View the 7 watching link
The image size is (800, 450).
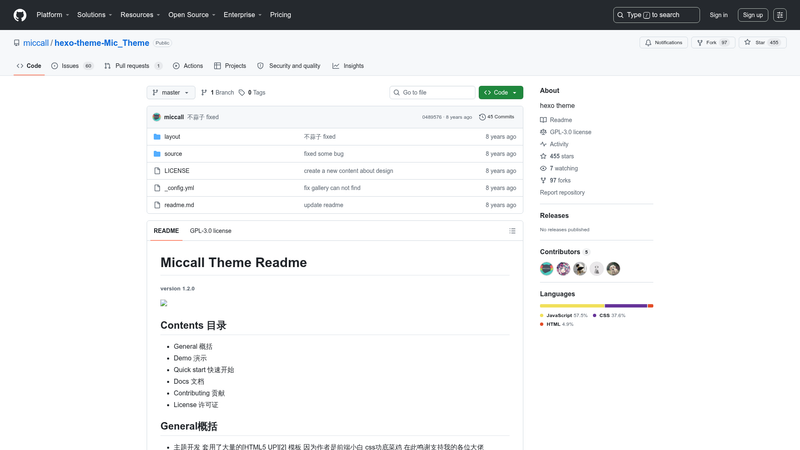click(559, 168)
